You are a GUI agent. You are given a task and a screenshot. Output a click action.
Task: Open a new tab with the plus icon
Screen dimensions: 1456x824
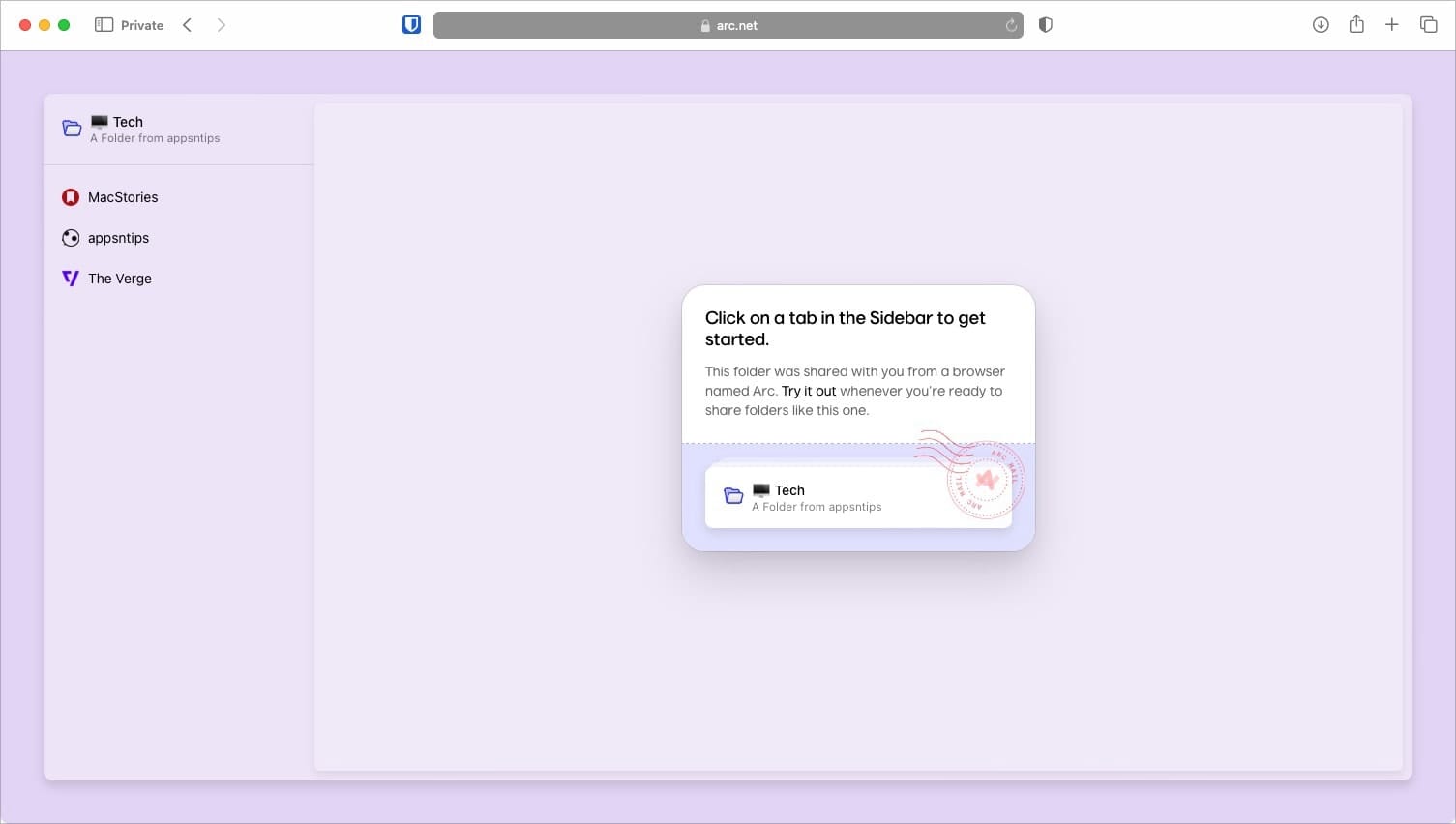click(x=1392, y=24)
